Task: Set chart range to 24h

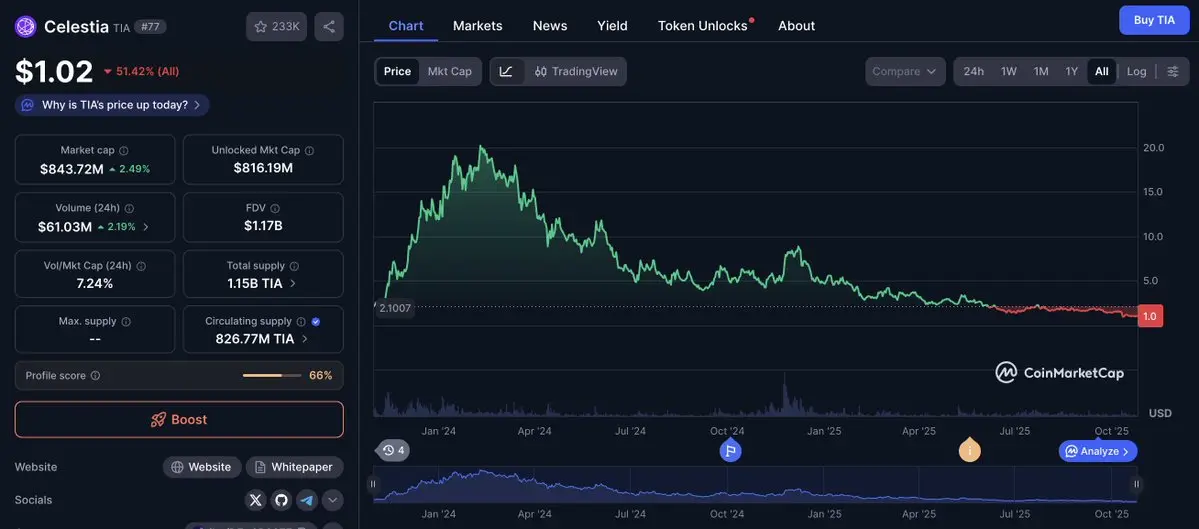Action: 973,71
